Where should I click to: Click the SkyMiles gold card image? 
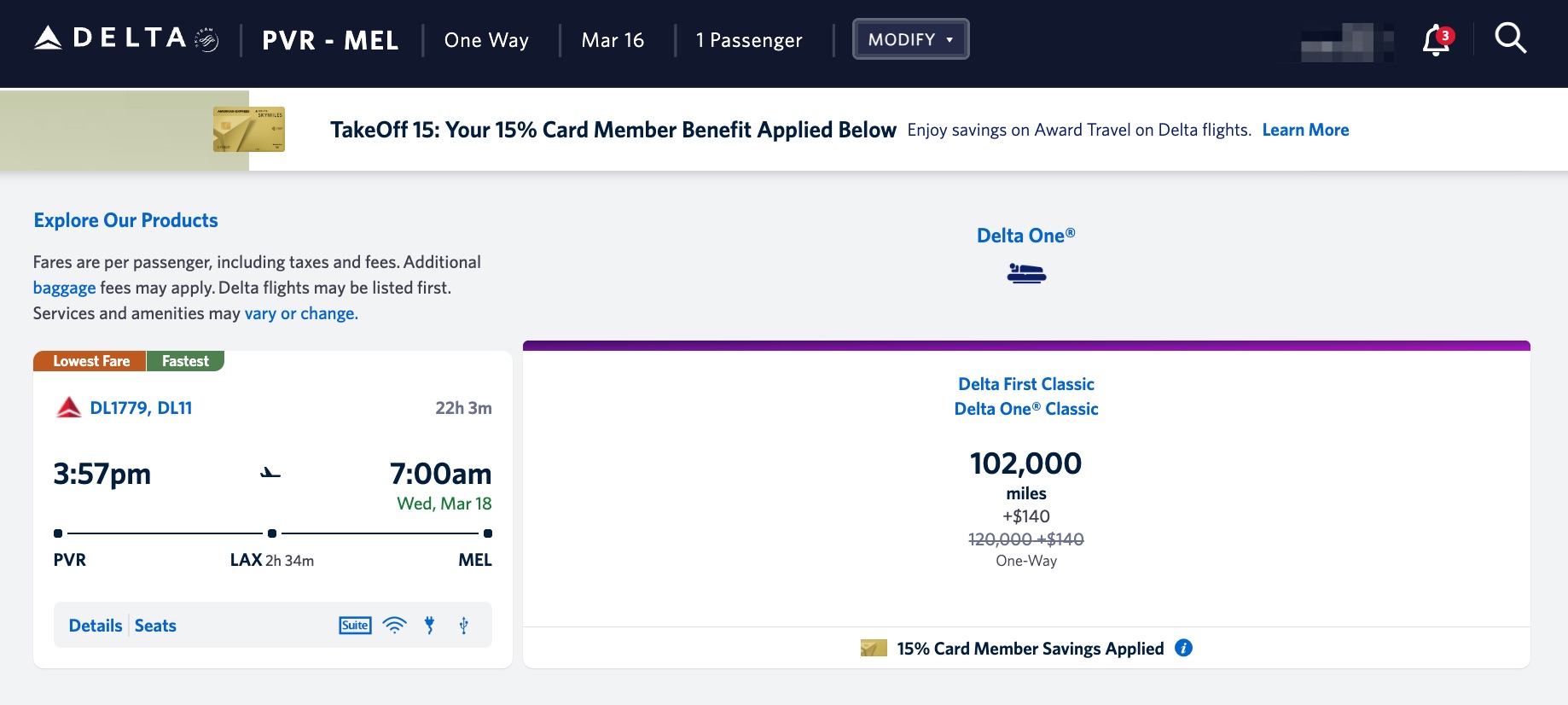(248, 130)
